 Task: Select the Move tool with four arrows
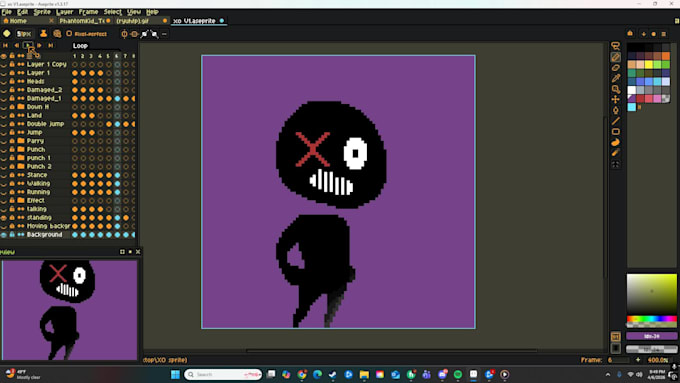(x=615, y=100)
